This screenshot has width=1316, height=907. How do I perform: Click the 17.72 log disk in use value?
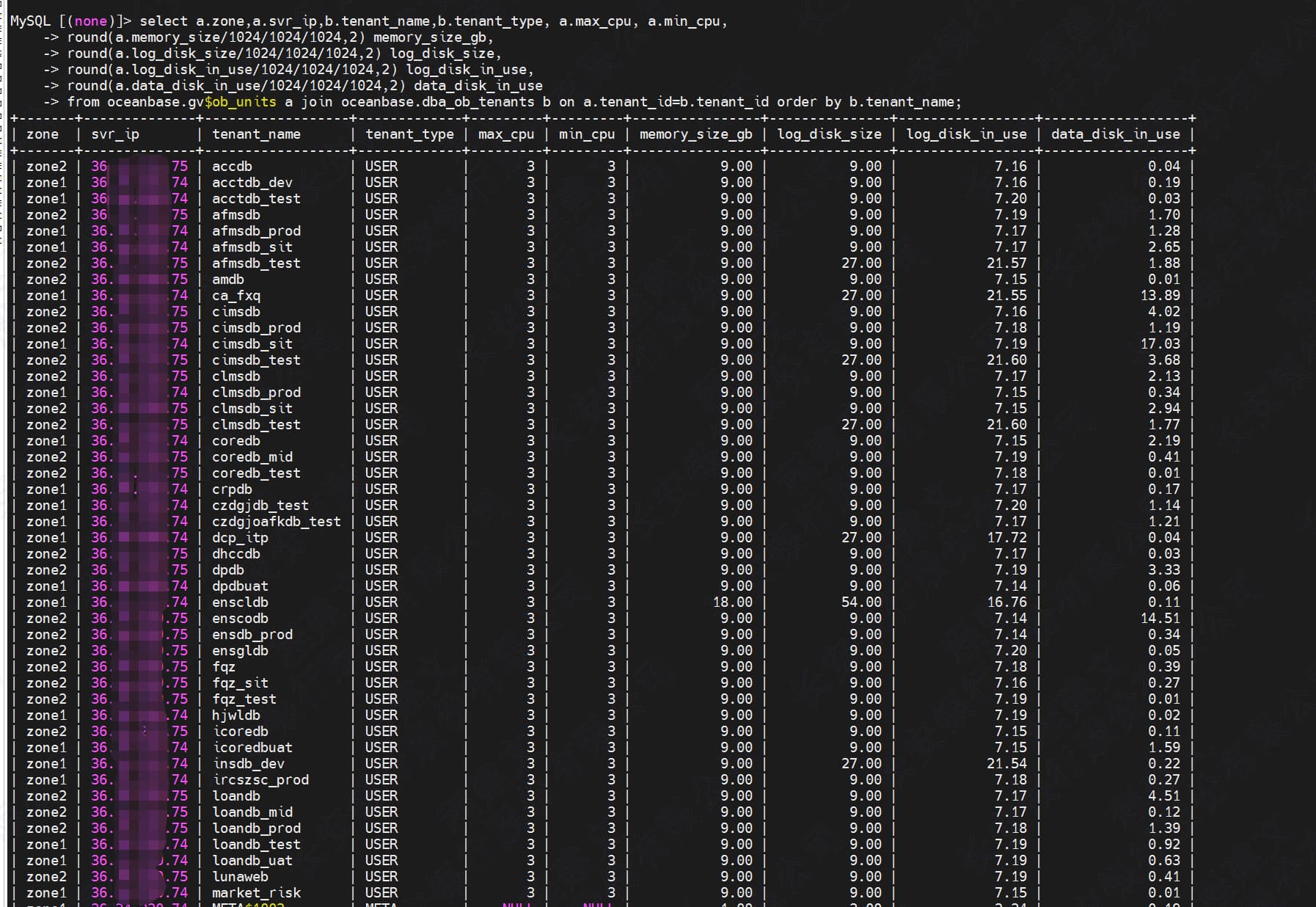tap(1006, 538)
